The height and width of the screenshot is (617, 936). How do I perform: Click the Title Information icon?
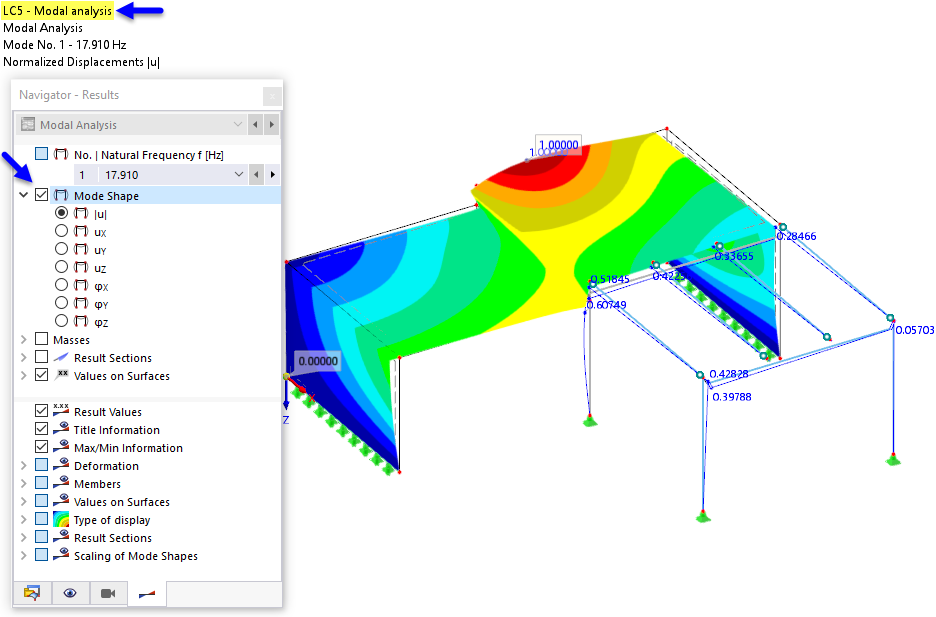pos(61,428)
